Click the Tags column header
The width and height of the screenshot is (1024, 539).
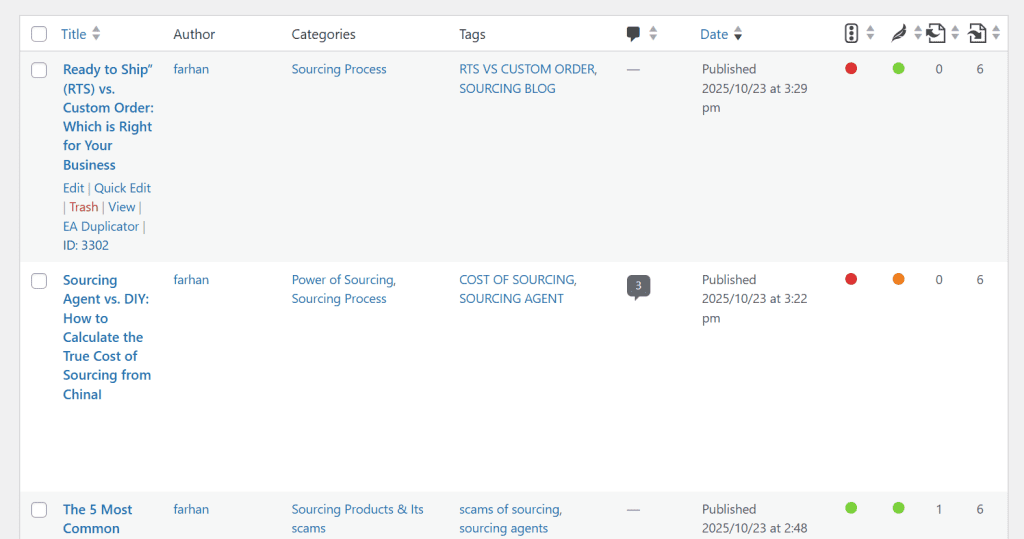coord(472,34)
